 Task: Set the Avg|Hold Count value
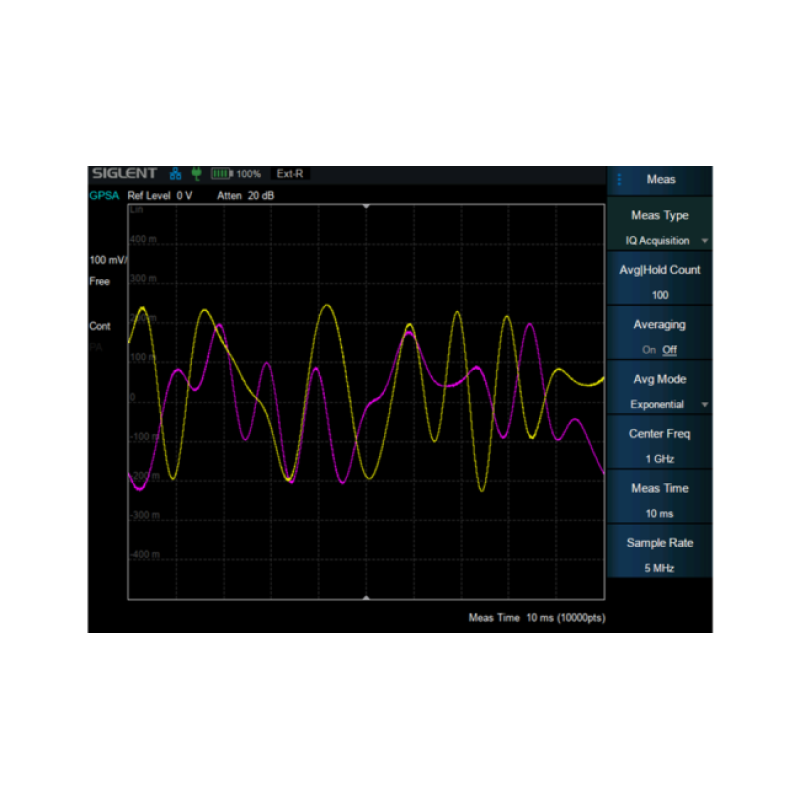(x=659, y=295)
